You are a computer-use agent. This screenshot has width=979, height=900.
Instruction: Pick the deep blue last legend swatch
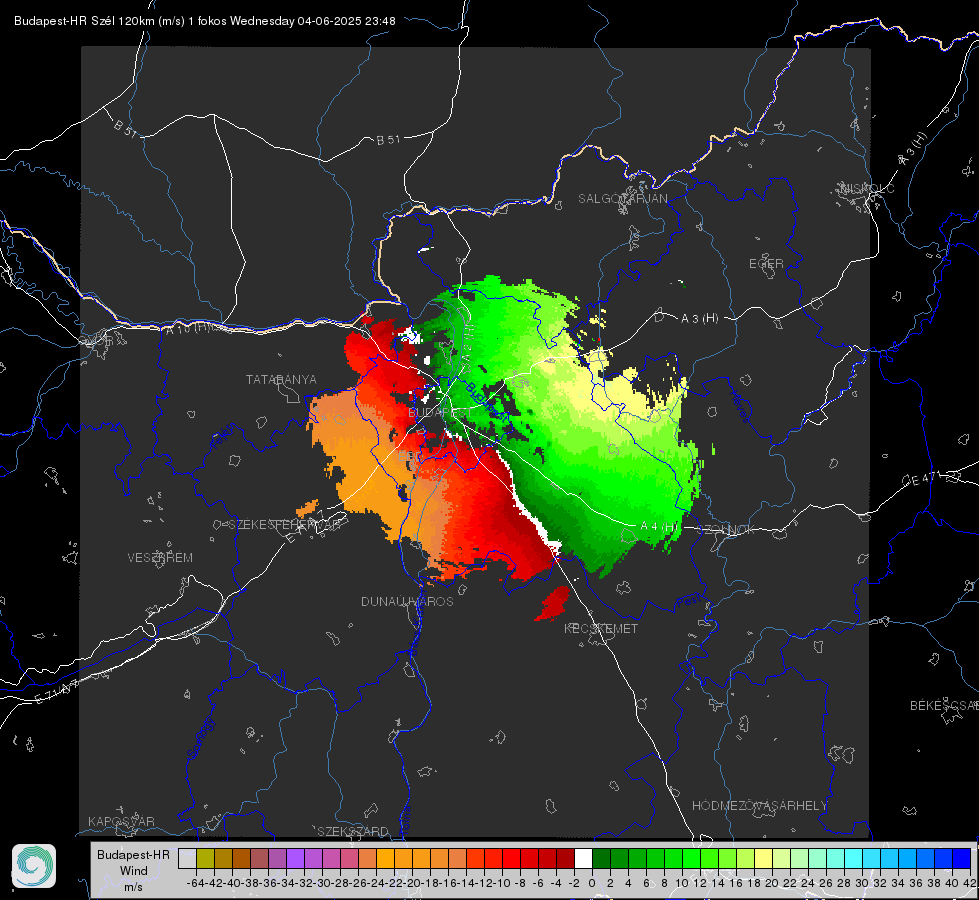tap(962, 858)
